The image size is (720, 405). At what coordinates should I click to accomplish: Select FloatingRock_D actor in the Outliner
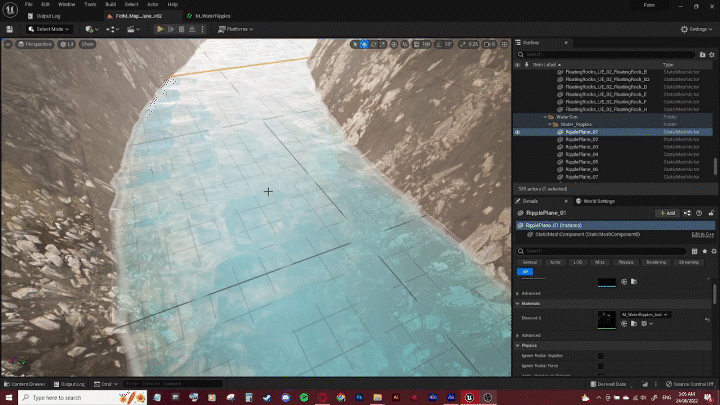[x=606, y=87]
